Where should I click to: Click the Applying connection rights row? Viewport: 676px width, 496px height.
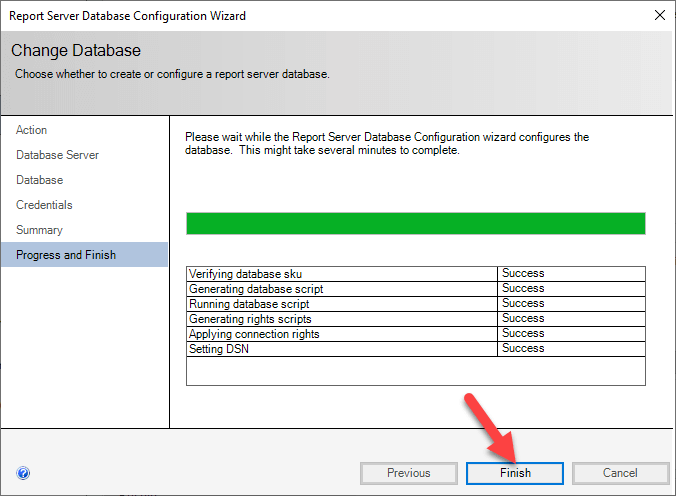pos(253,334)
